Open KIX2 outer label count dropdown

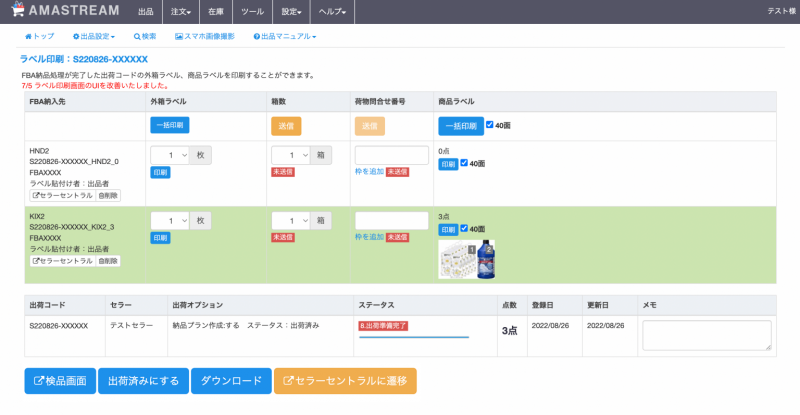170,221
